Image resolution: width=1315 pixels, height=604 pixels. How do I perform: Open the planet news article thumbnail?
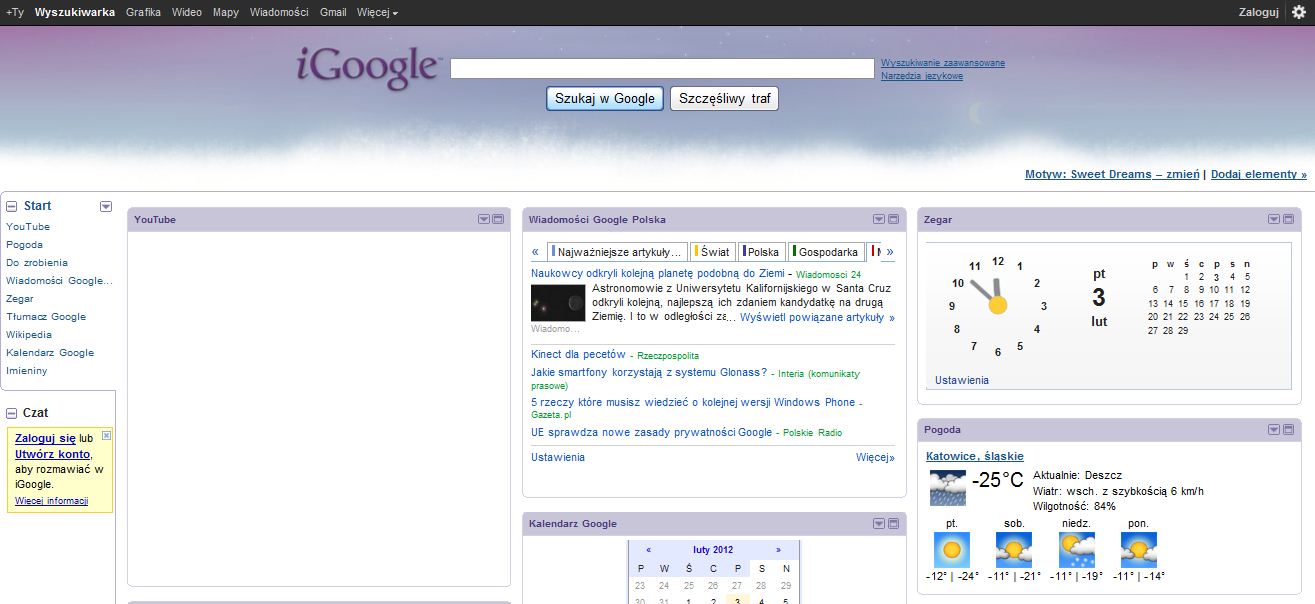coord(558,303)
